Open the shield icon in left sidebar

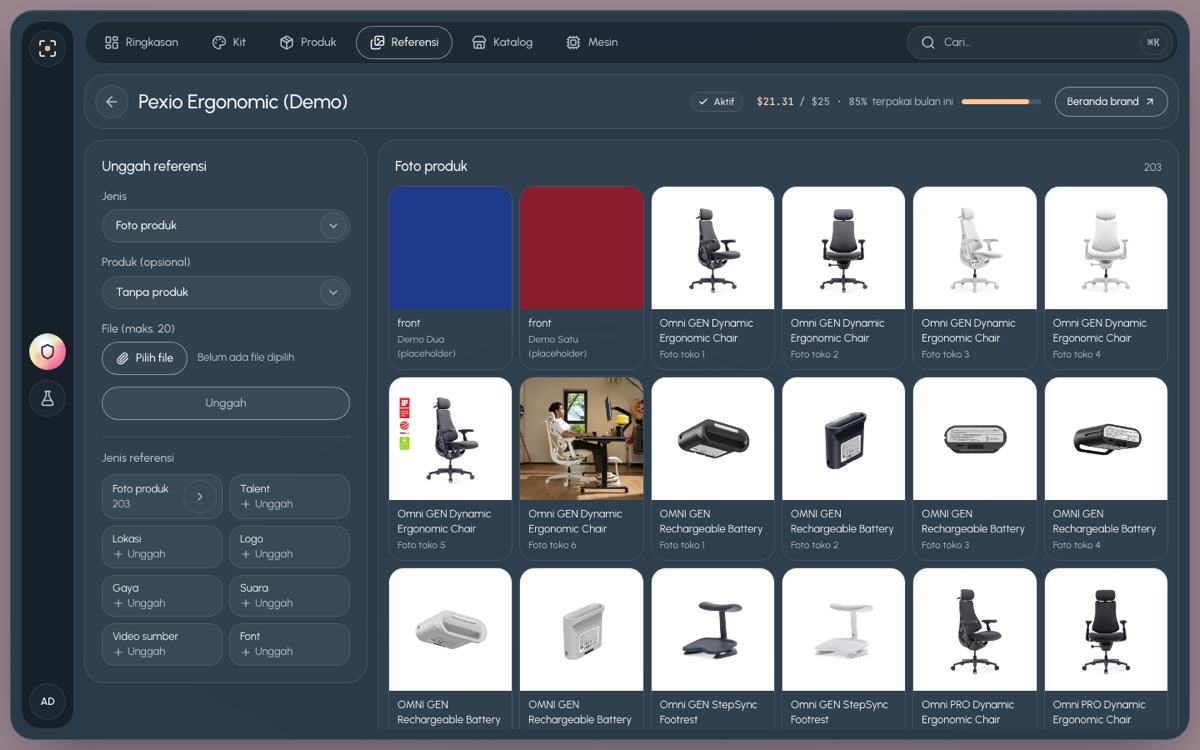point(47,351)
